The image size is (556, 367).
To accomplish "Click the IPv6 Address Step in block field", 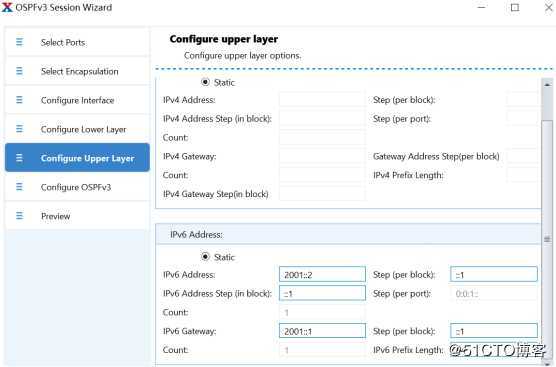I will point(322,293).
